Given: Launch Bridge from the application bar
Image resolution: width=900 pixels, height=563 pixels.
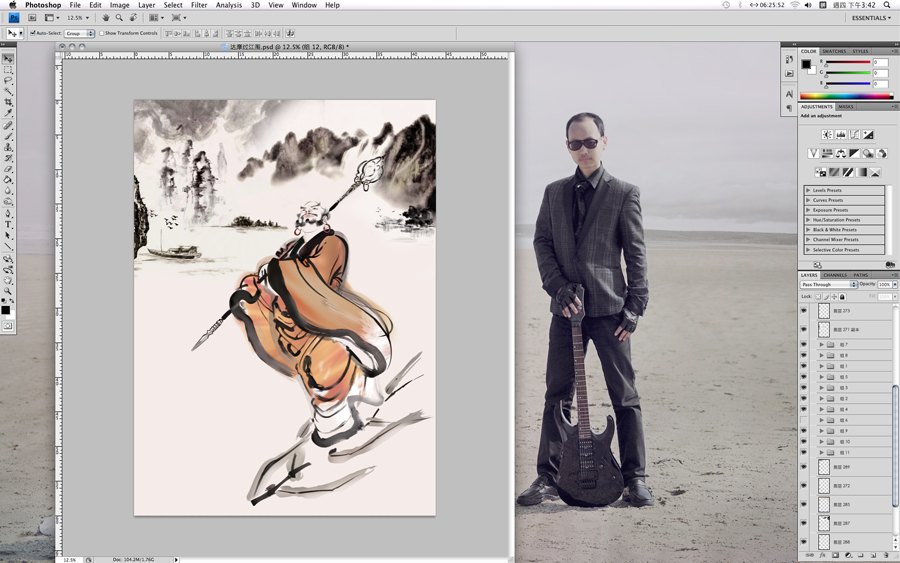Looking at the screenshot, I should pos(33,18).
